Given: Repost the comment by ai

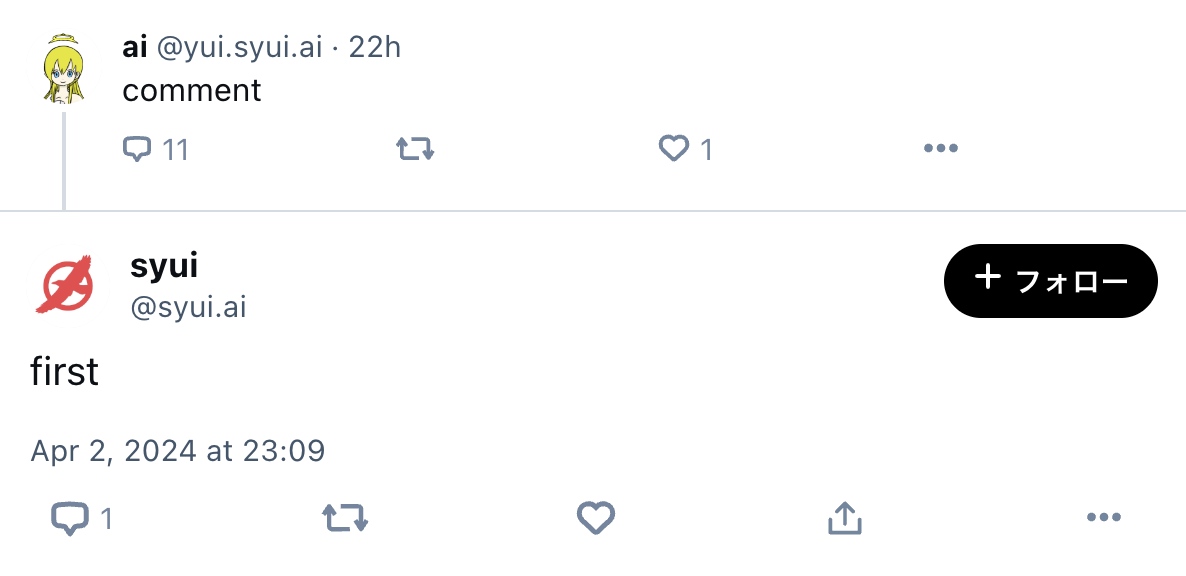Looking at the screenshot, I should tap(415, 149).
